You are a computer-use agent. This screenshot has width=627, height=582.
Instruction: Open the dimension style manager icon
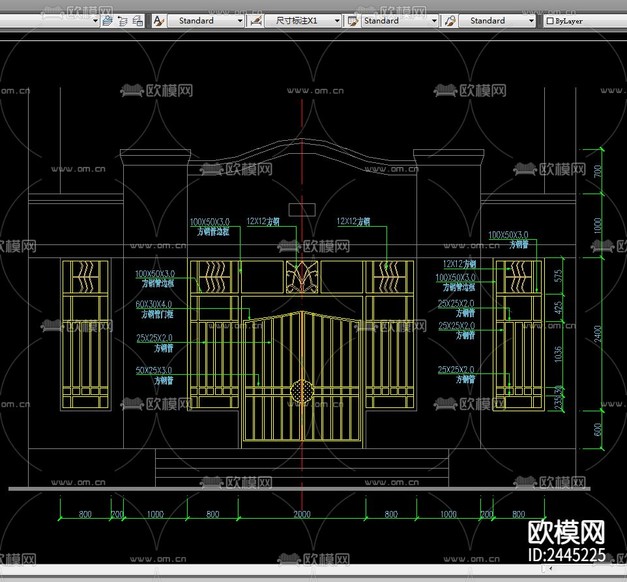coord(256,20)
